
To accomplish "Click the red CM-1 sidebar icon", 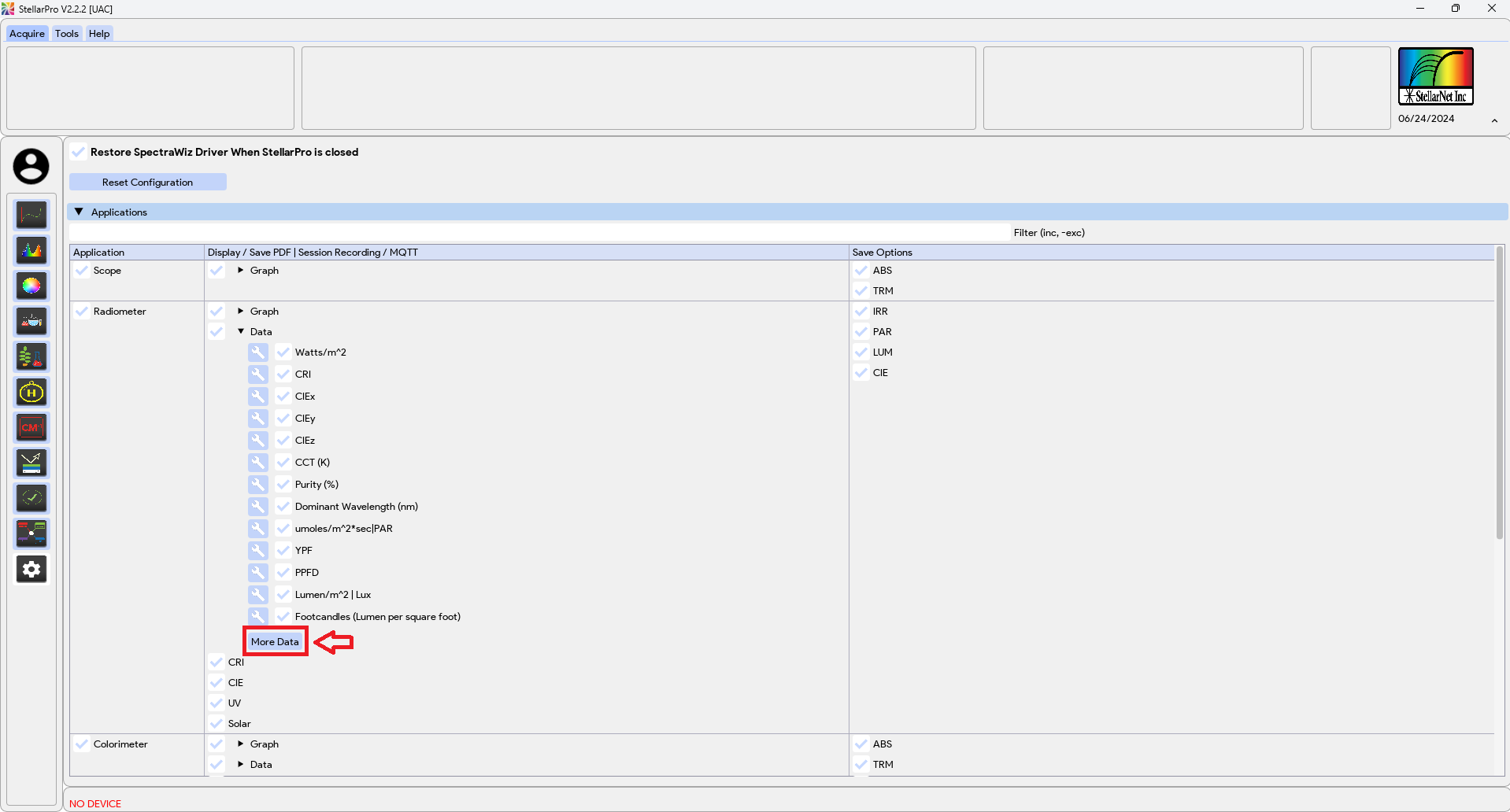I will (31, 427).
